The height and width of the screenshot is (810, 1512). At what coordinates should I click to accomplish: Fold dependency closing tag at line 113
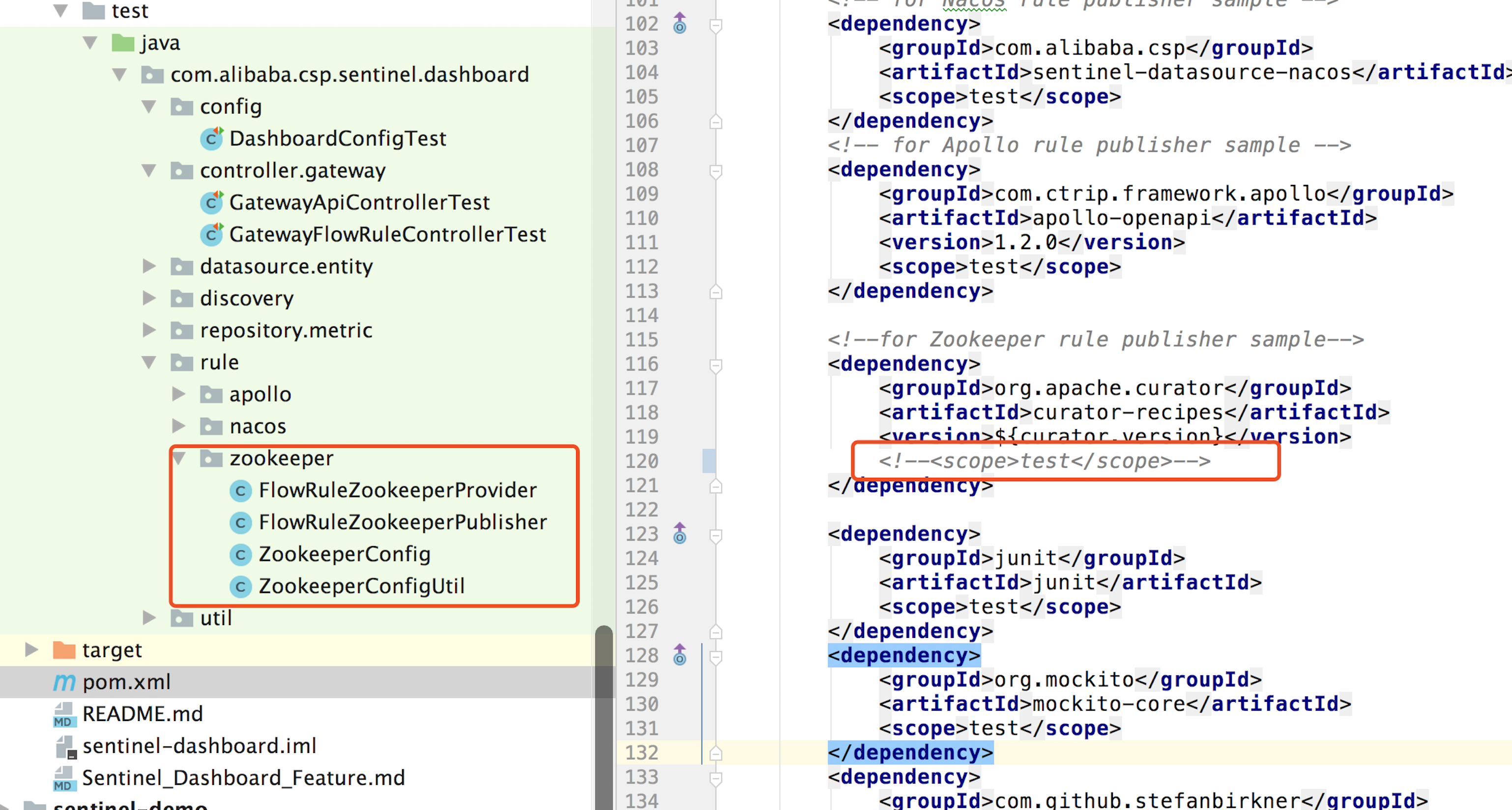(716, 292)
